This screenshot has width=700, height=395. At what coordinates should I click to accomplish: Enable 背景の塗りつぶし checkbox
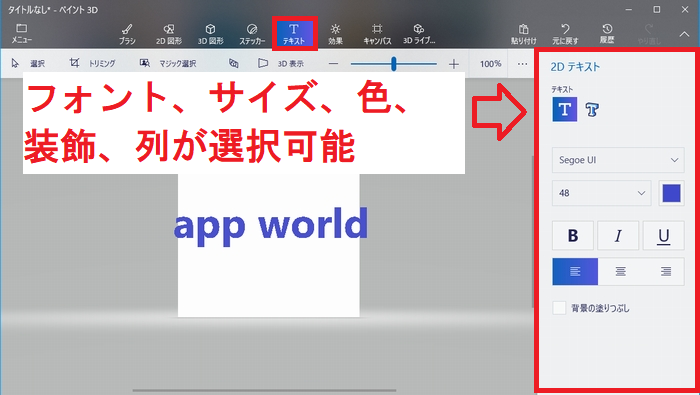coord(559,308)
